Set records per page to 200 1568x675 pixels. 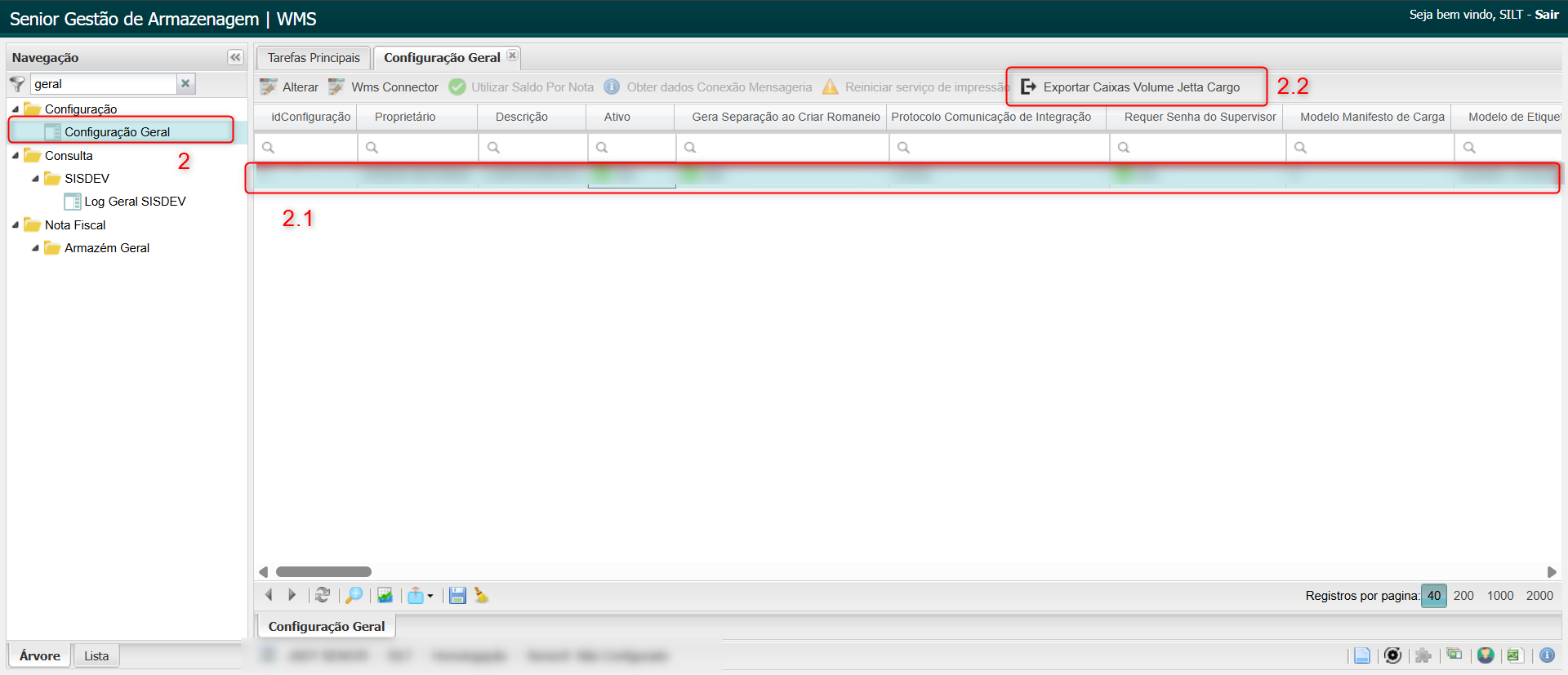point(1463,595)
